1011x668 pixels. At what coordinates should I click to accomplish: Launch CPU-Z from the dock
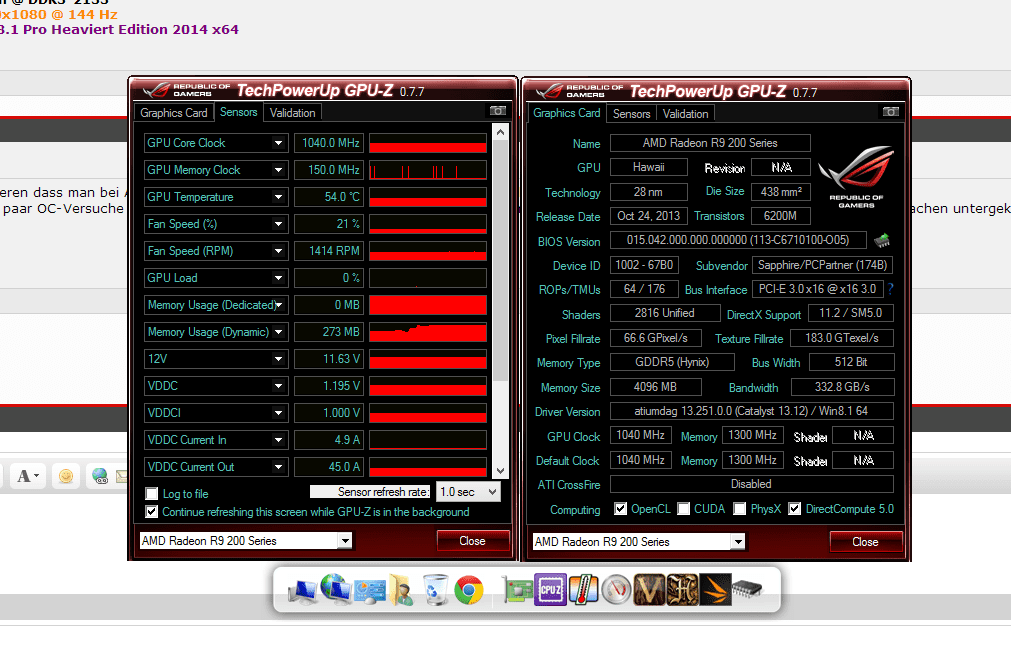[x=550, y=589]
